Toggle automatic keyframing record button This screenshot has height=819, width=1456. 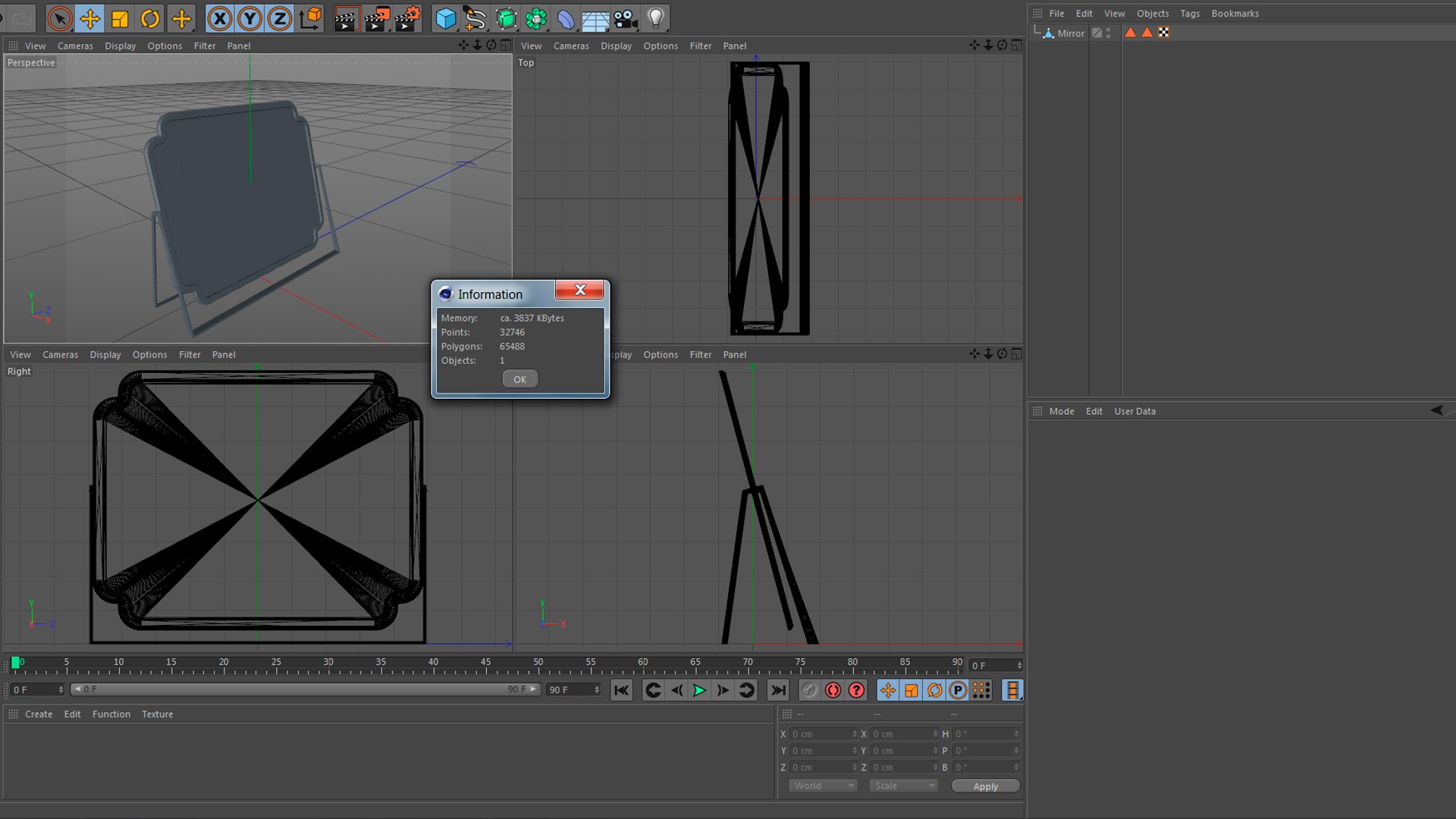[833, 690]
